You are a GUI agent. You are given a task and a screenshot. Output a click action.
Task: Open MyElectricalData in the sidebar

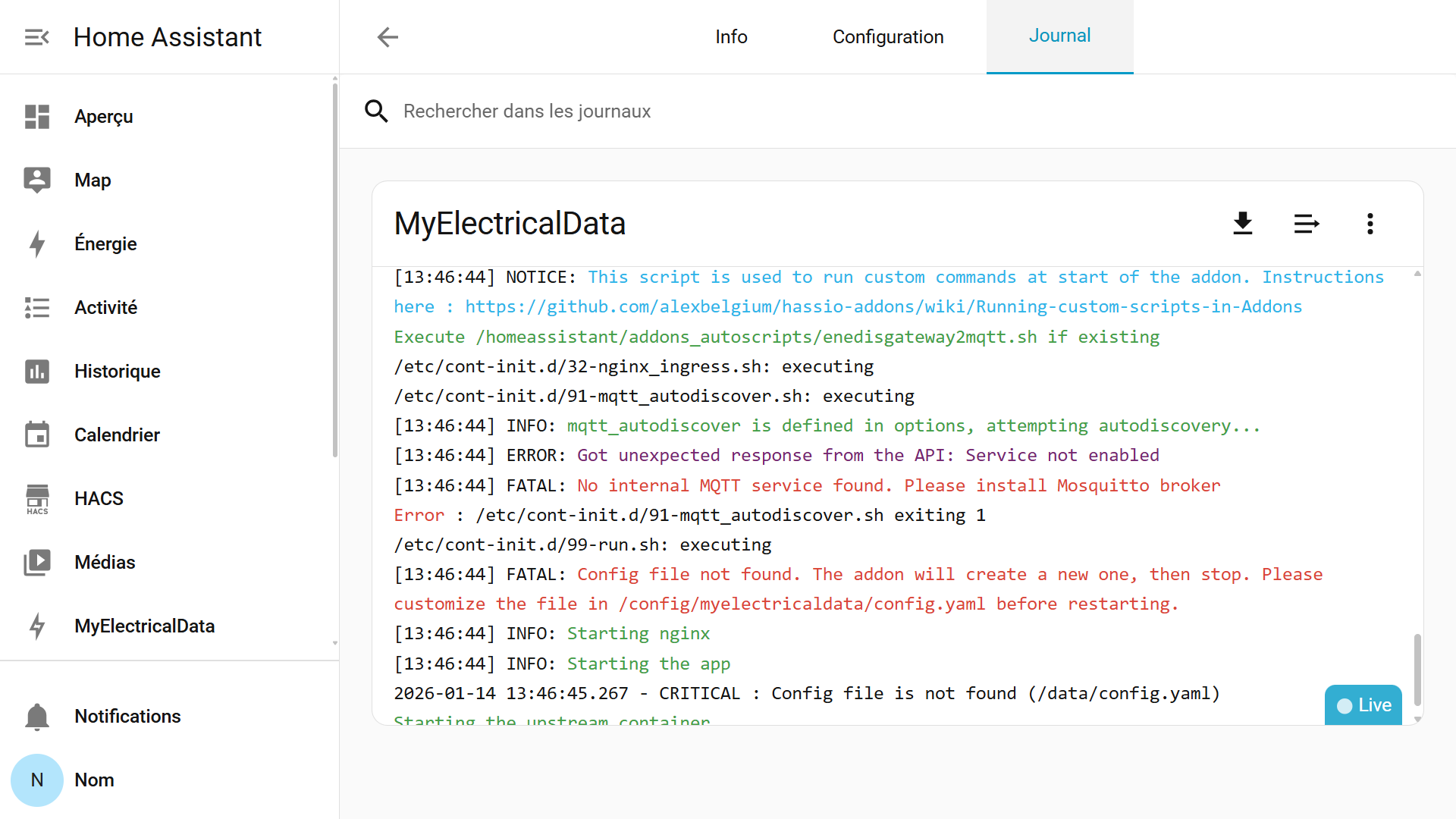(144, 626)
